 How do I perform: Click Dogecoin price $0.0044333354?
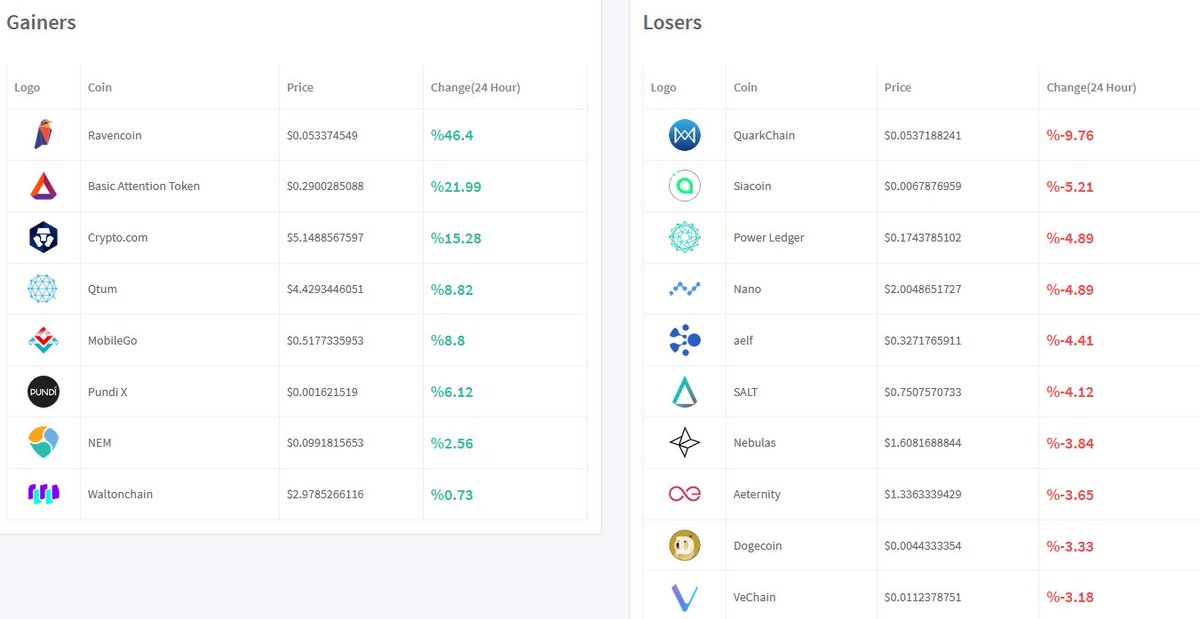click(923, 546)
